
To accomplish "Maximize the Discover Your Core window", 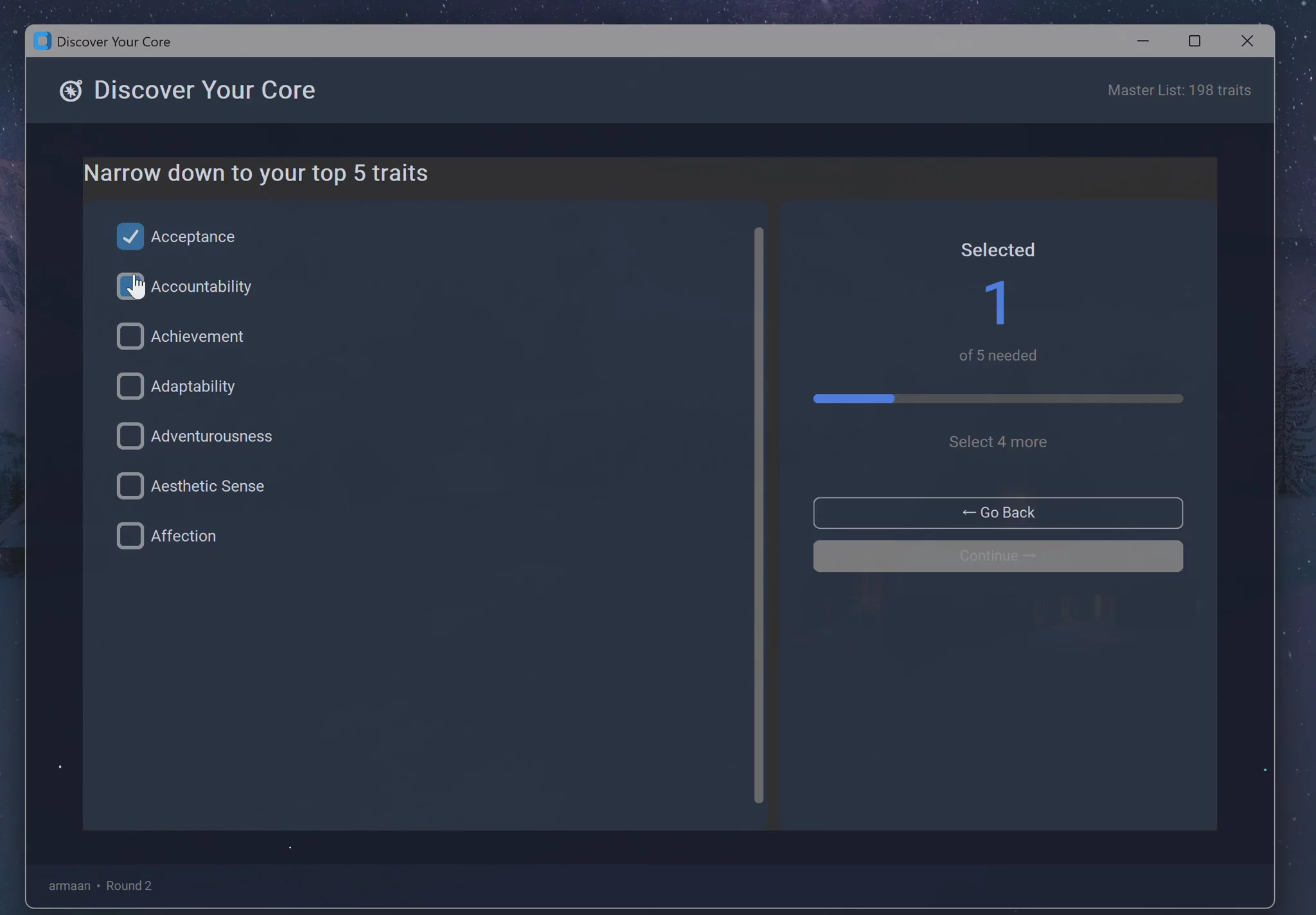I will pyautogui.click(x=1194, y=41).
